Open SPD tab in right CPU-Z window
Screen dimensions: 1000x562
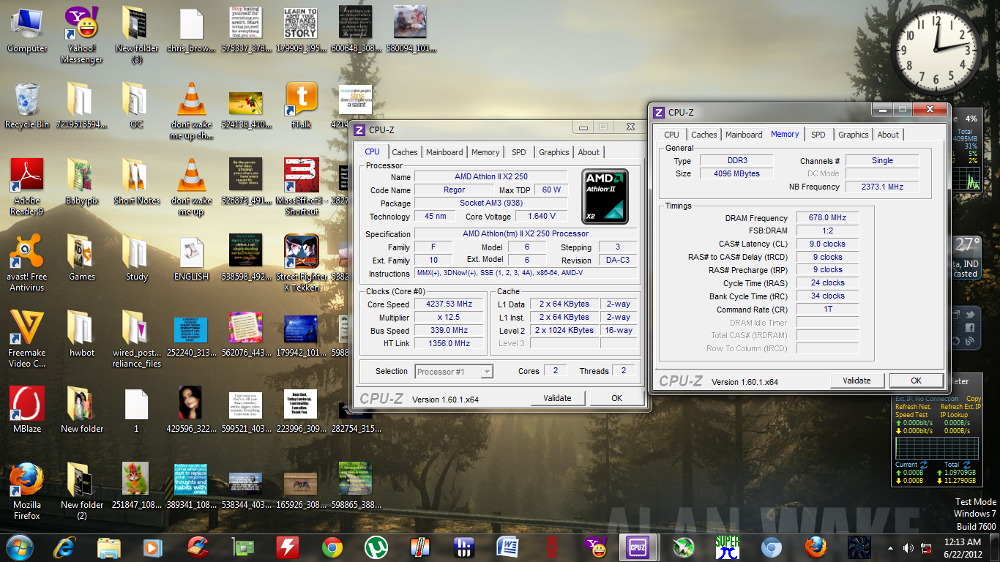[818, 135]
